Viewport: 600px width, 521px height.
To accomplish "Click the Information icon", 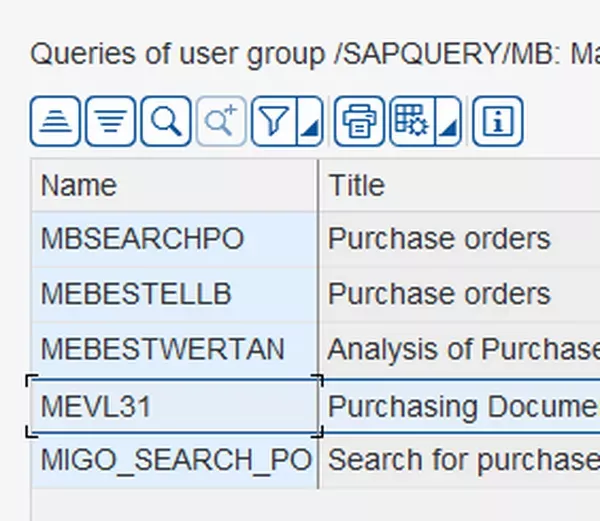I will click(x=497, y=121).
